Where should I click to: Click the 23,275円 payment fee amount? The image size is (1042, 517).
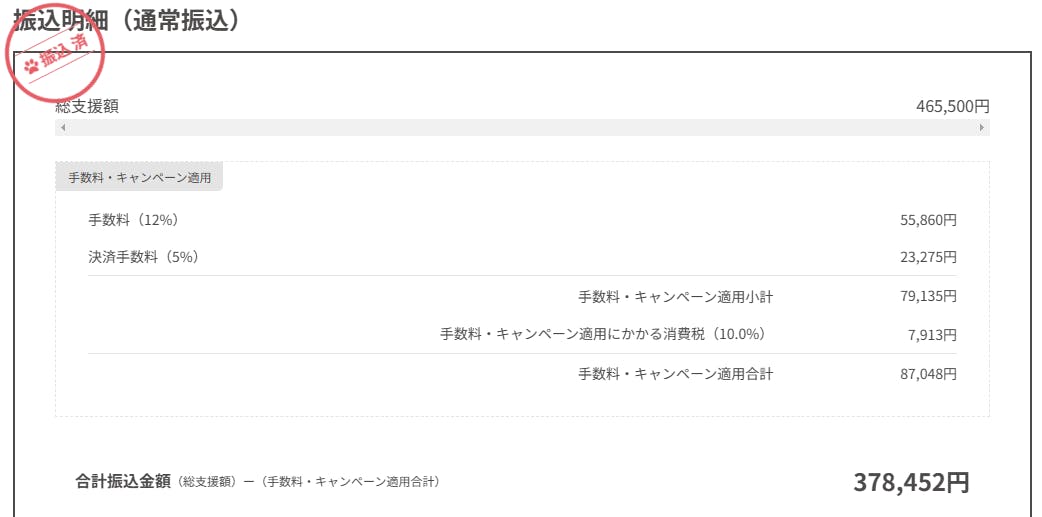click(928, 257)
